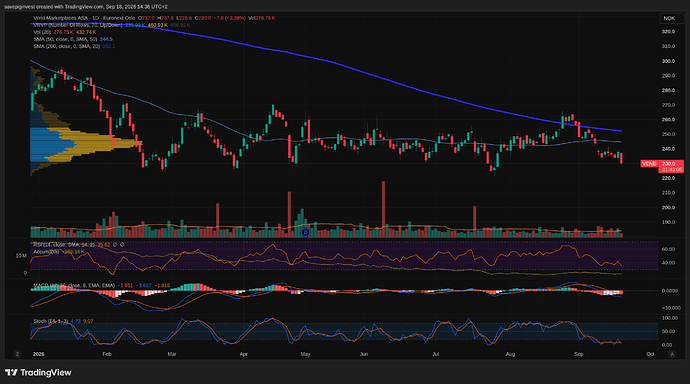Click the 260.0 price axis label
Viewport: 690px width, 384px height.
click(x=668, y=120)
